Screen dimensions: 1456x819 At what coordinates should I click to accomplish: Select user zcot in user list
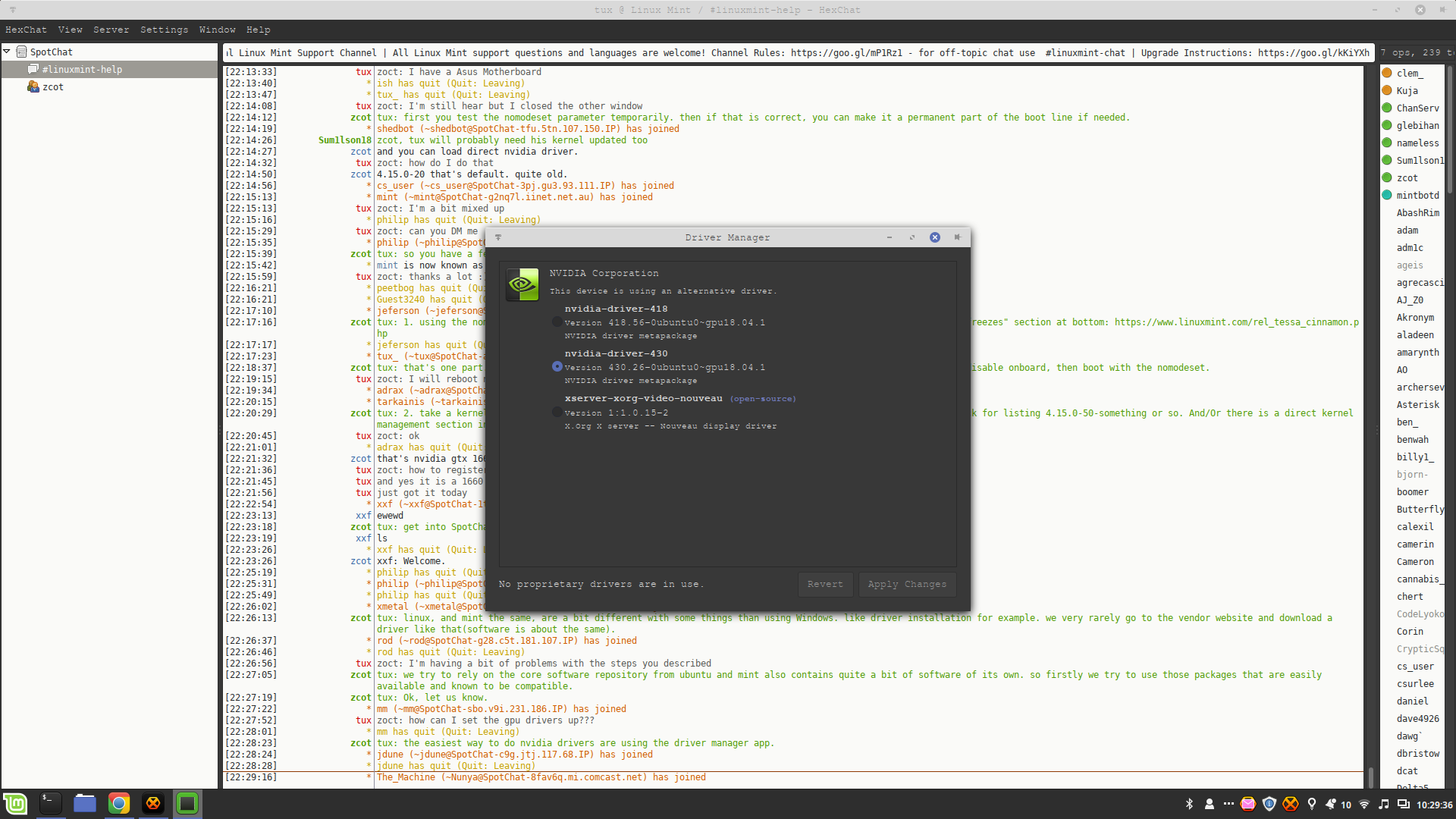coord(1407,177)
